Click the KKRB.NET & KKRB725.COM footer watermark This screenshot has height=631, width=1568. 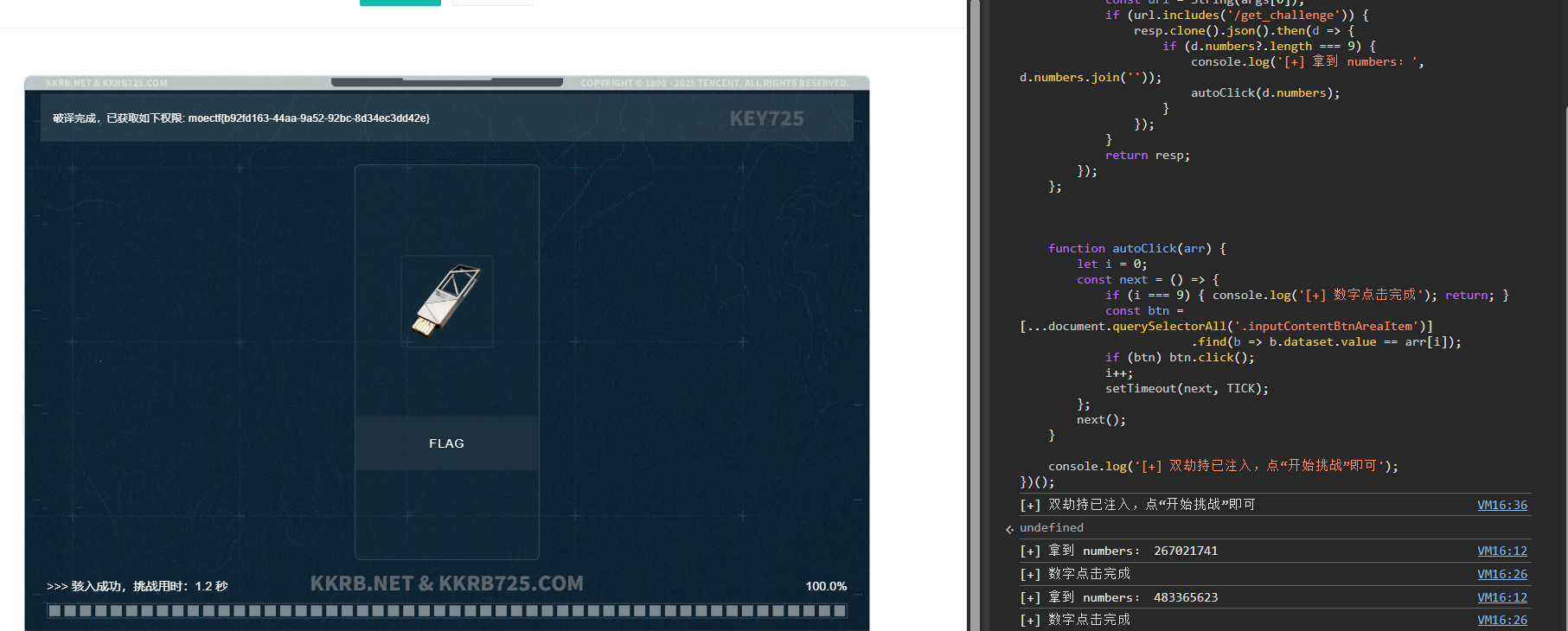click(x=446, y=583)
